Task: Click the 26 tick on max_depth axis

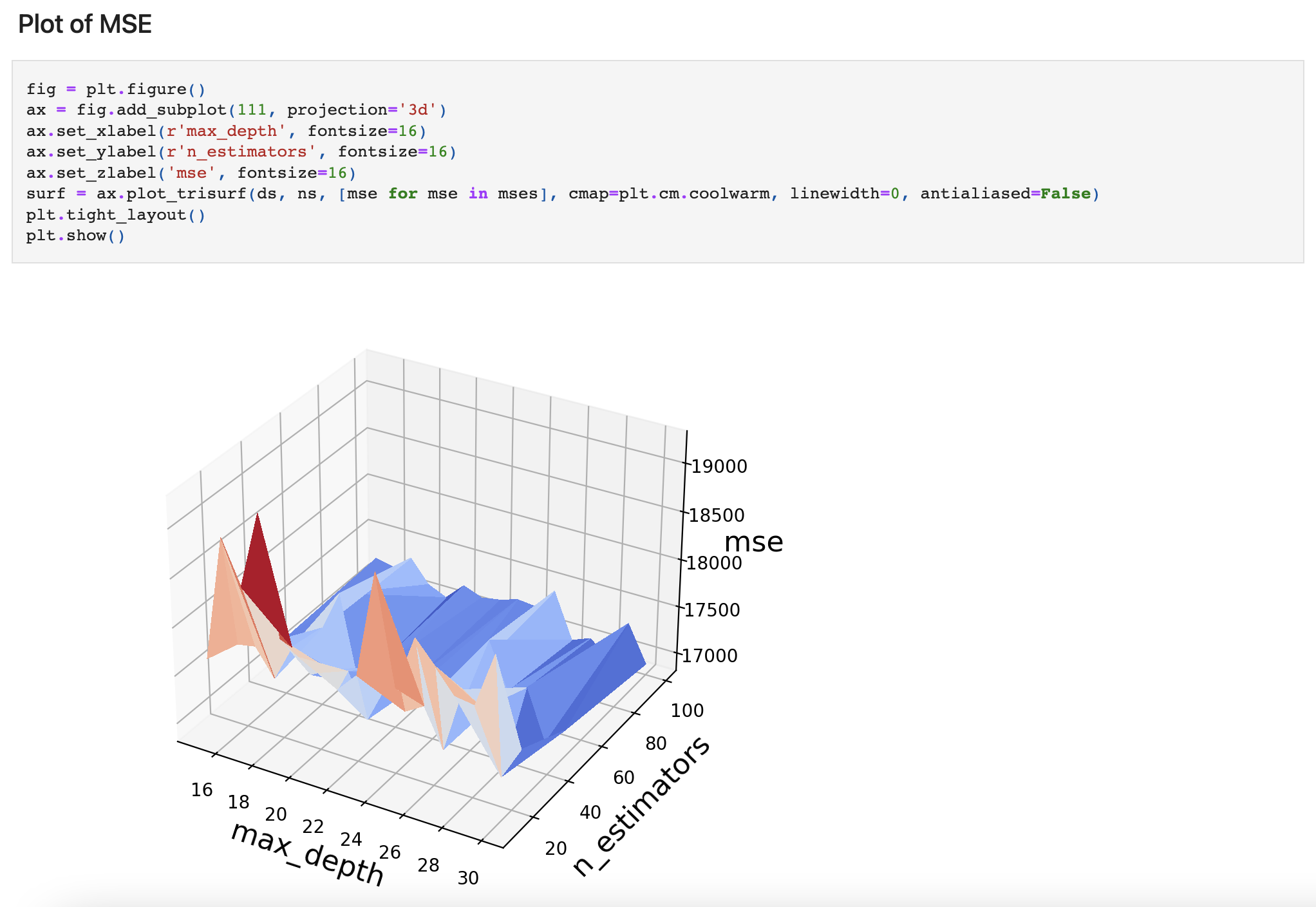Action: point(390,852)
